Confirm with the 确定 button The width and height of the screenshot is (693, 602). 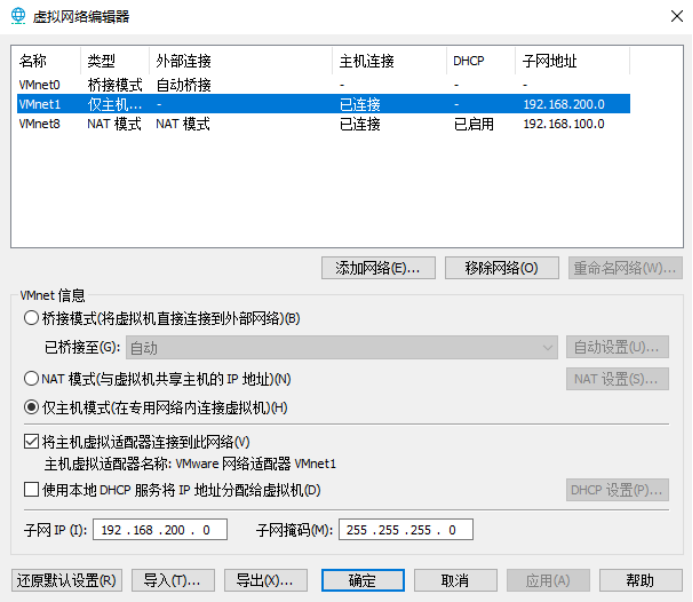(363, 580)
